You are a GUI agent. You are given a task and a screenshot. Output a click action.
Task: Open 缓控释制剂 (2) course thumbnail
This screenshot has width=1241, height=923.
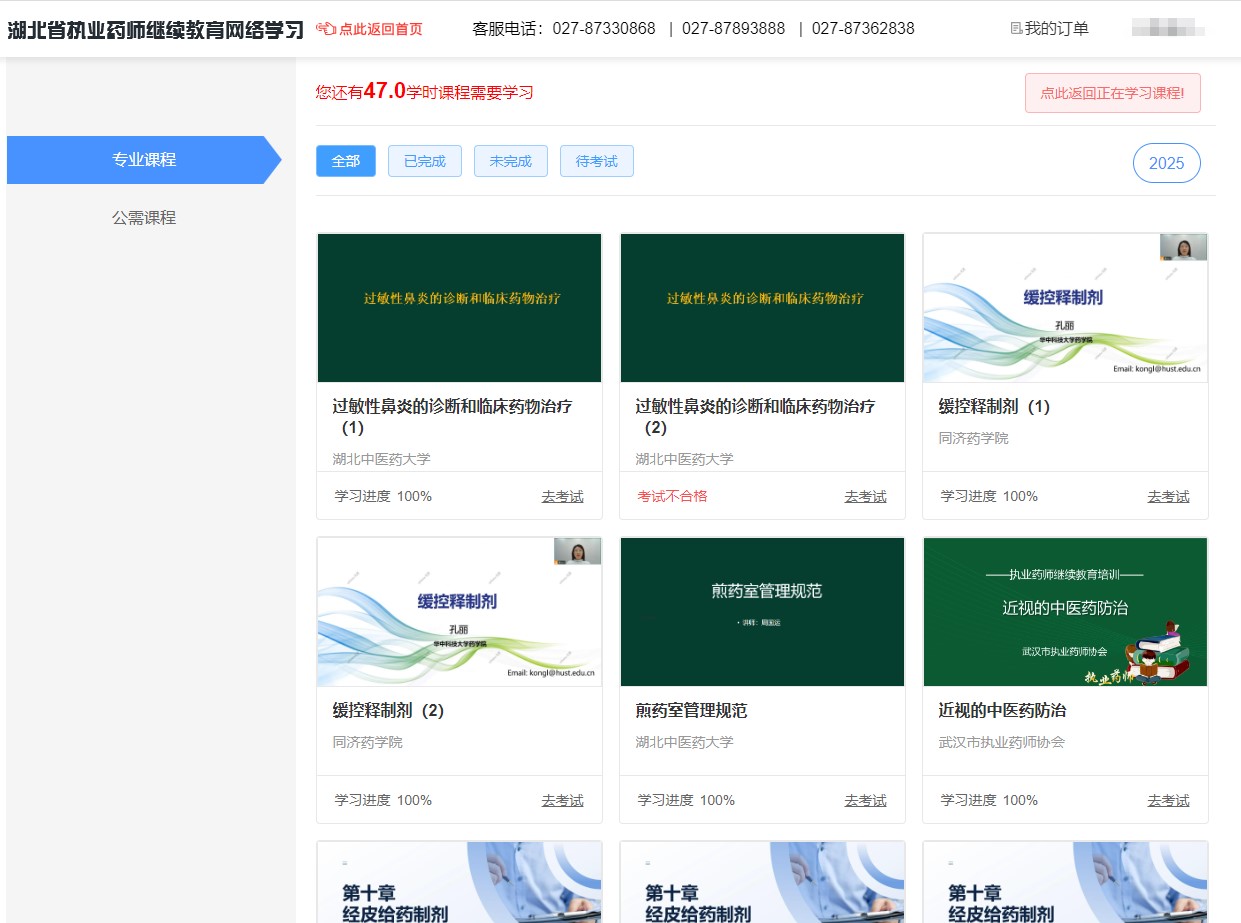(459, 612)
